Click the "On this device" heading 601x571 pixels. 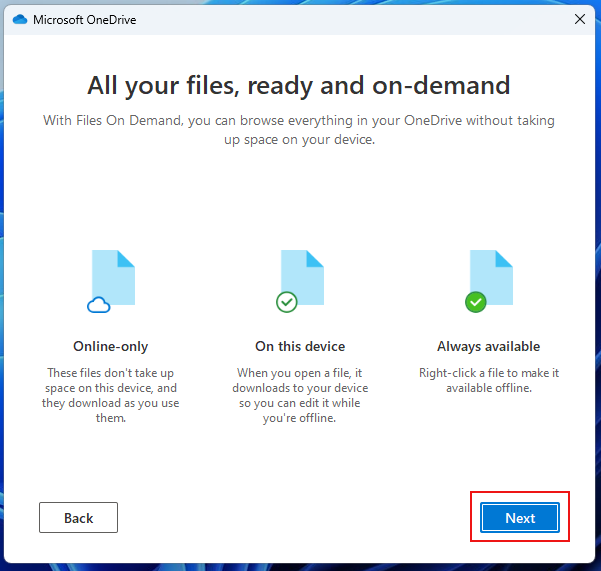(300, 346)
